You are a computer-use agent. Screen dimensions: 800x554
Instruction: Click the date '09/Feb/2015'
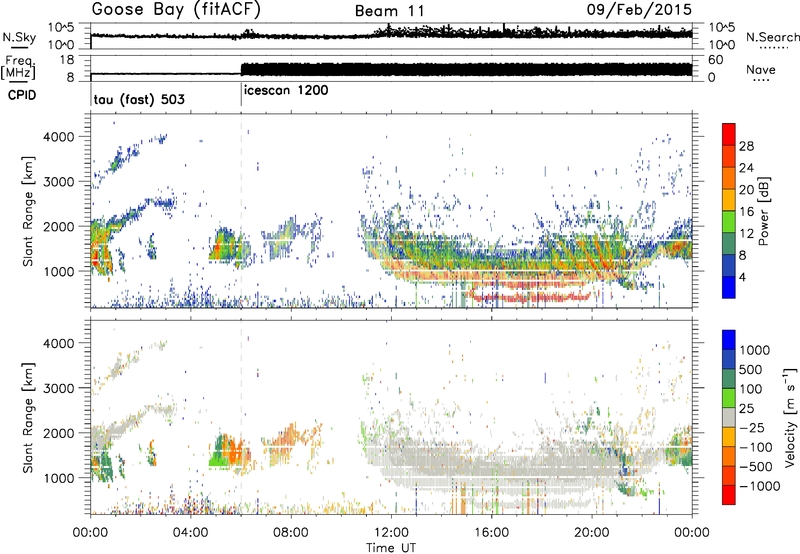639,9
